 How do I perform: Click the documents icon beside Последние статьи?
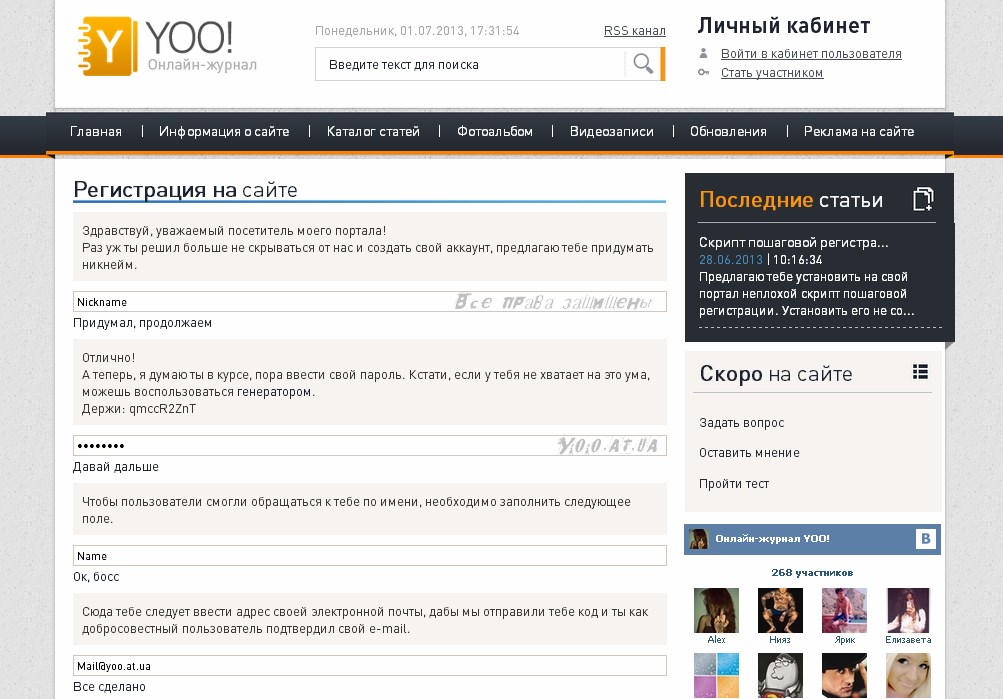click(x=923, y=199)
